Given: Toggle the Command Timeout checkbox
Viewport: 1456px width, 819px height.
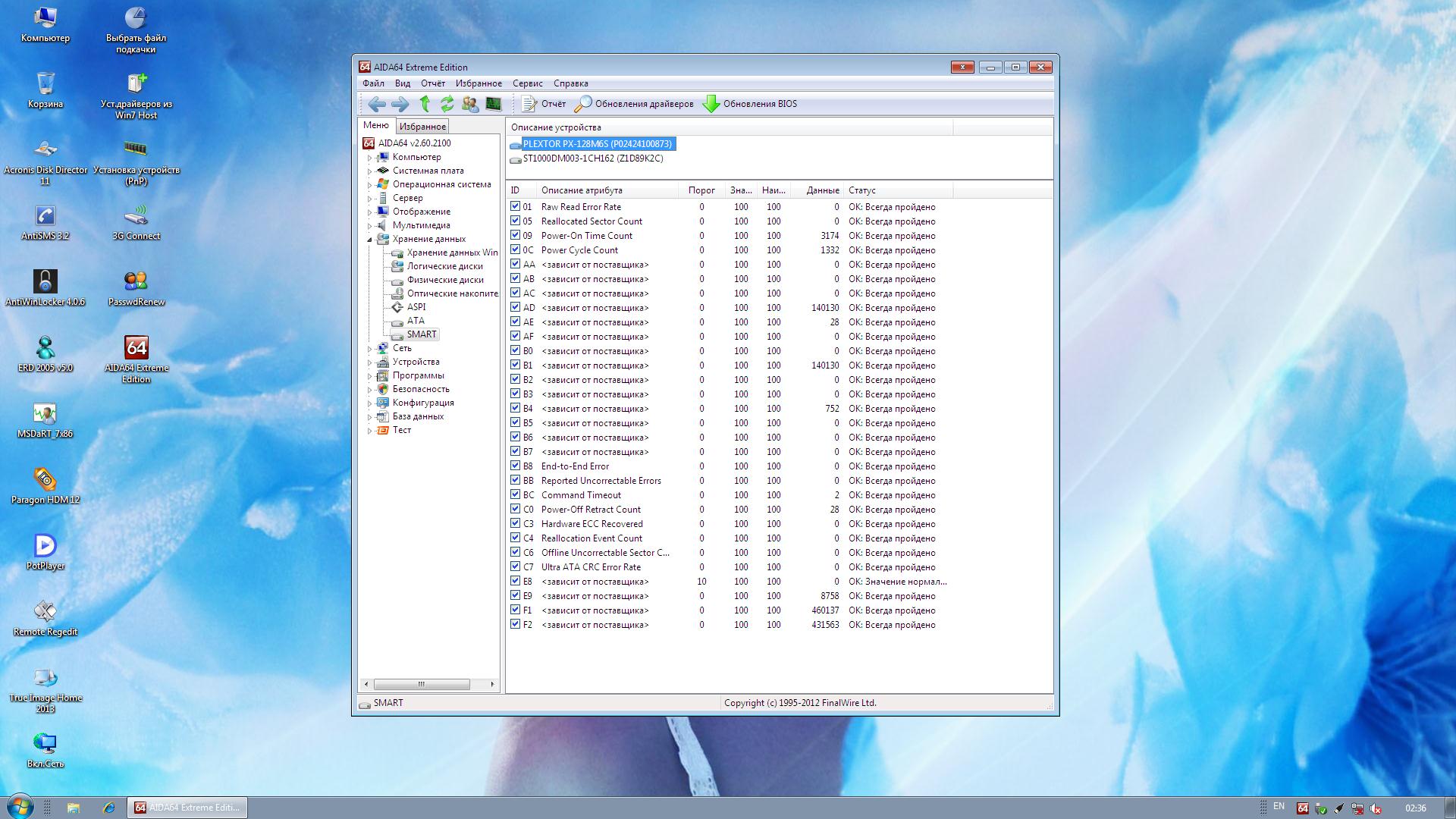Looking at the screenshot, I should click(x=516, y=494).
